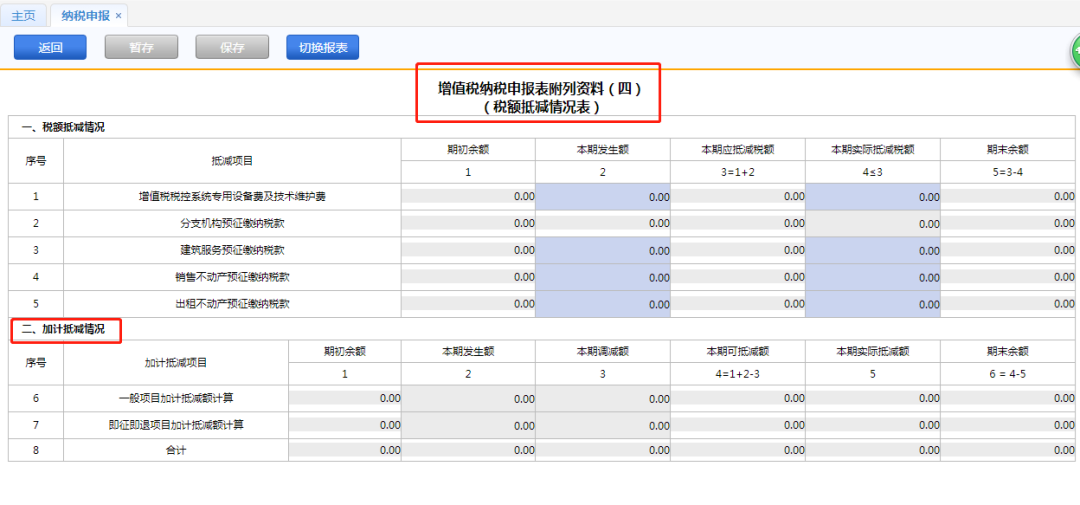
Task: Edit 本期发生额 for 出租不动产预征缴纳税款
Action: point(603,304)
